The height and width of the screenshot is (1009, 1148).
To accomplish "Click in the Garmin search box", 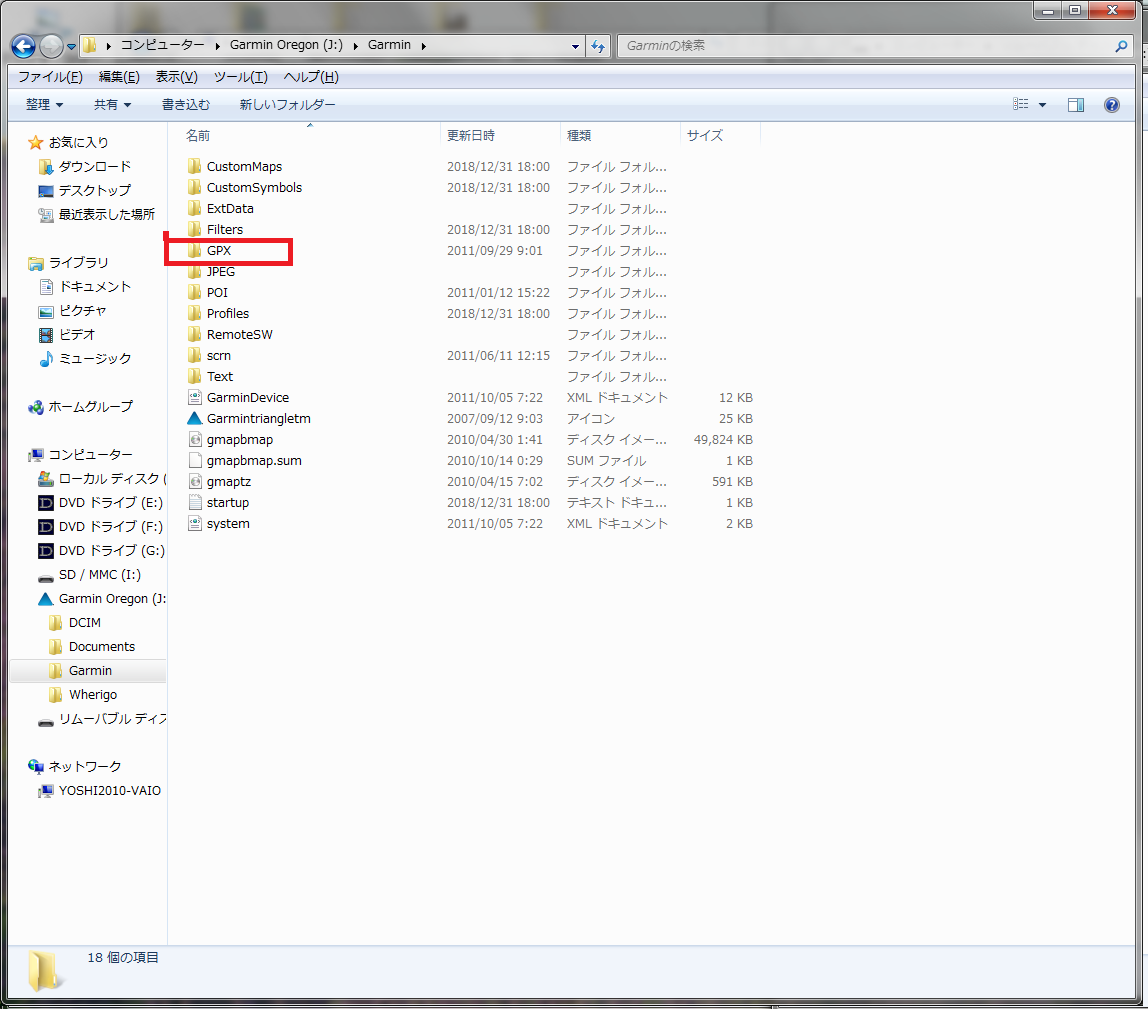I will 864,45.
